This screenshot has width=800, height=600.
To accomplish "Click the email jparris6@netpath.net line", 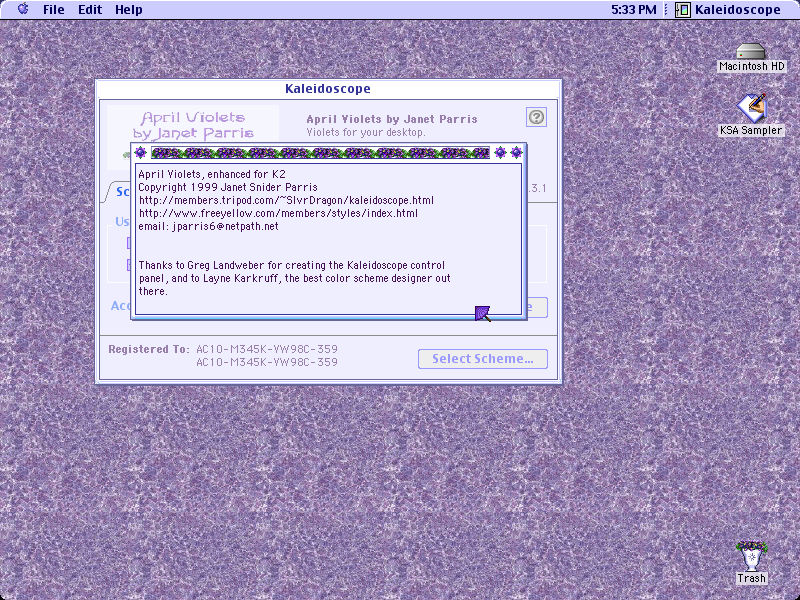I will click(209, 226).
